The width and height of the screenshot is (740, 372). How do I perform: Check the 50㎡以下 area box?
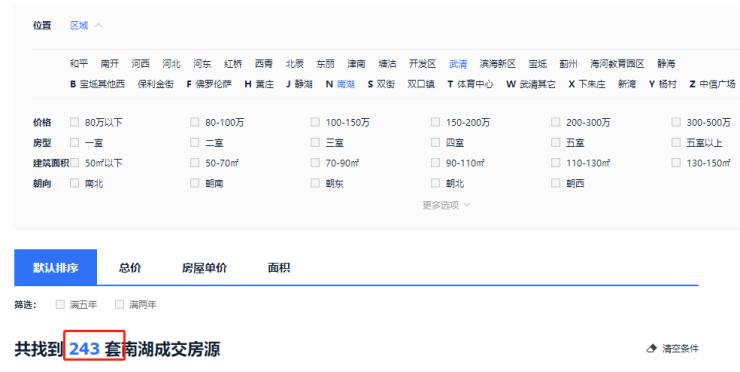tap(75, 162)
